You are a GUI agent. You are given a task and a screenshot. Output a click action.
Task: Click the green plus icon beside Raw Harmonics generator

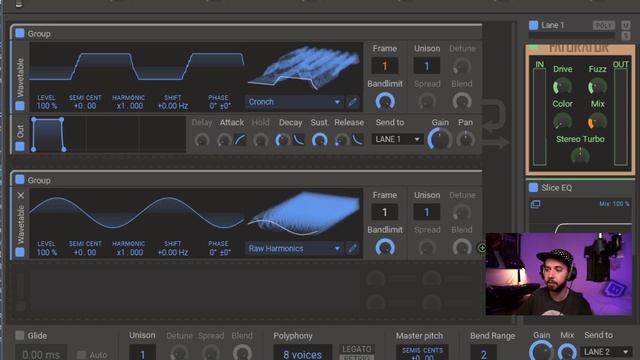[x=482, y=248]
